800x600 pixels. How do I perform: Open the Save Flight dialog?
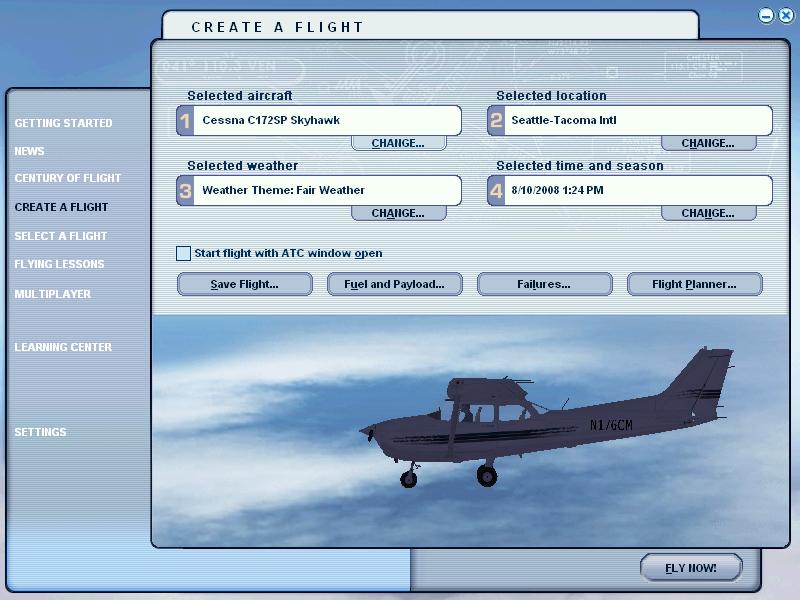click(x=245, y=284)
